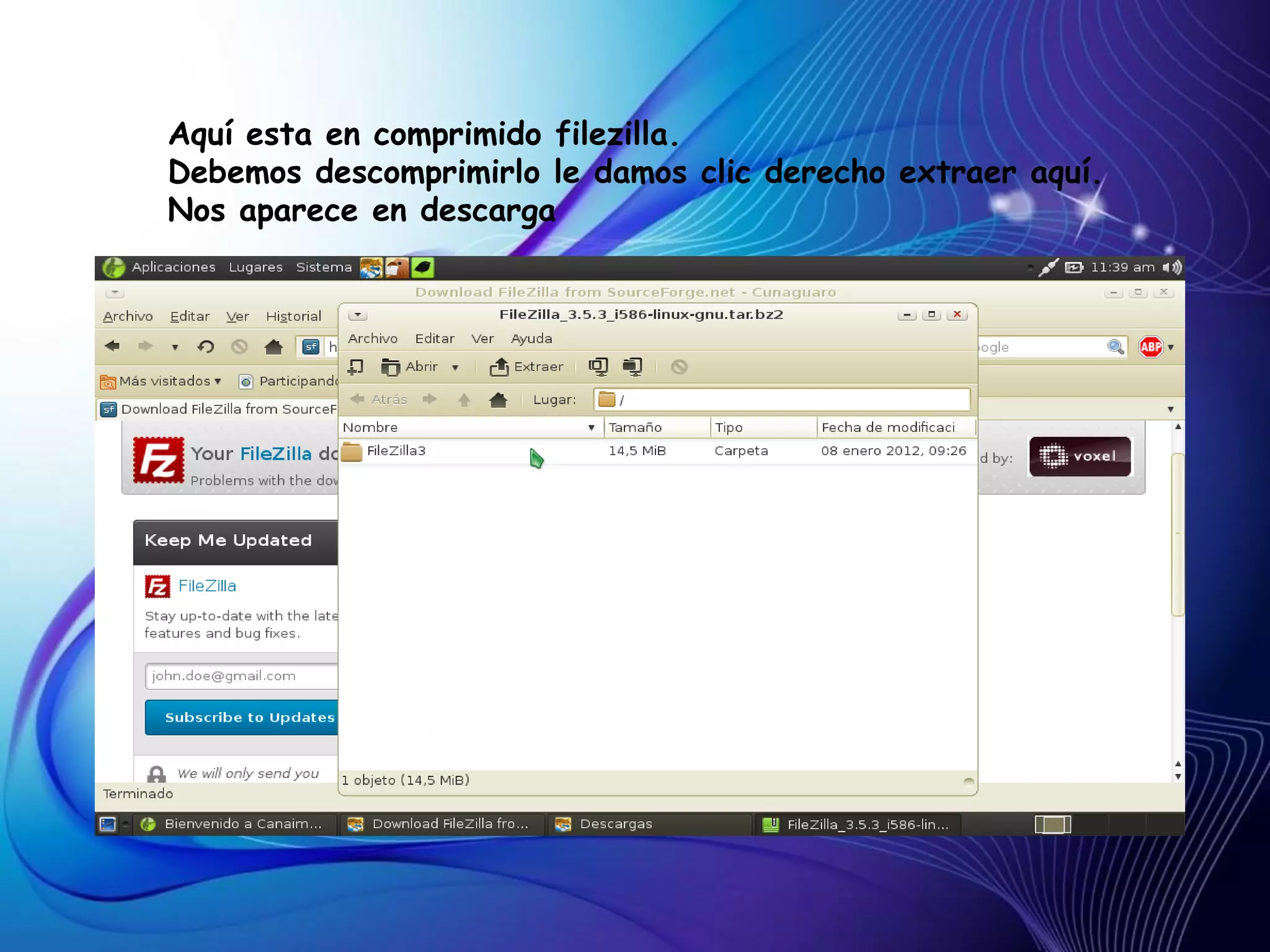
Task: Open the Archivo menu in the archive manager
Action: pos(373,338)
